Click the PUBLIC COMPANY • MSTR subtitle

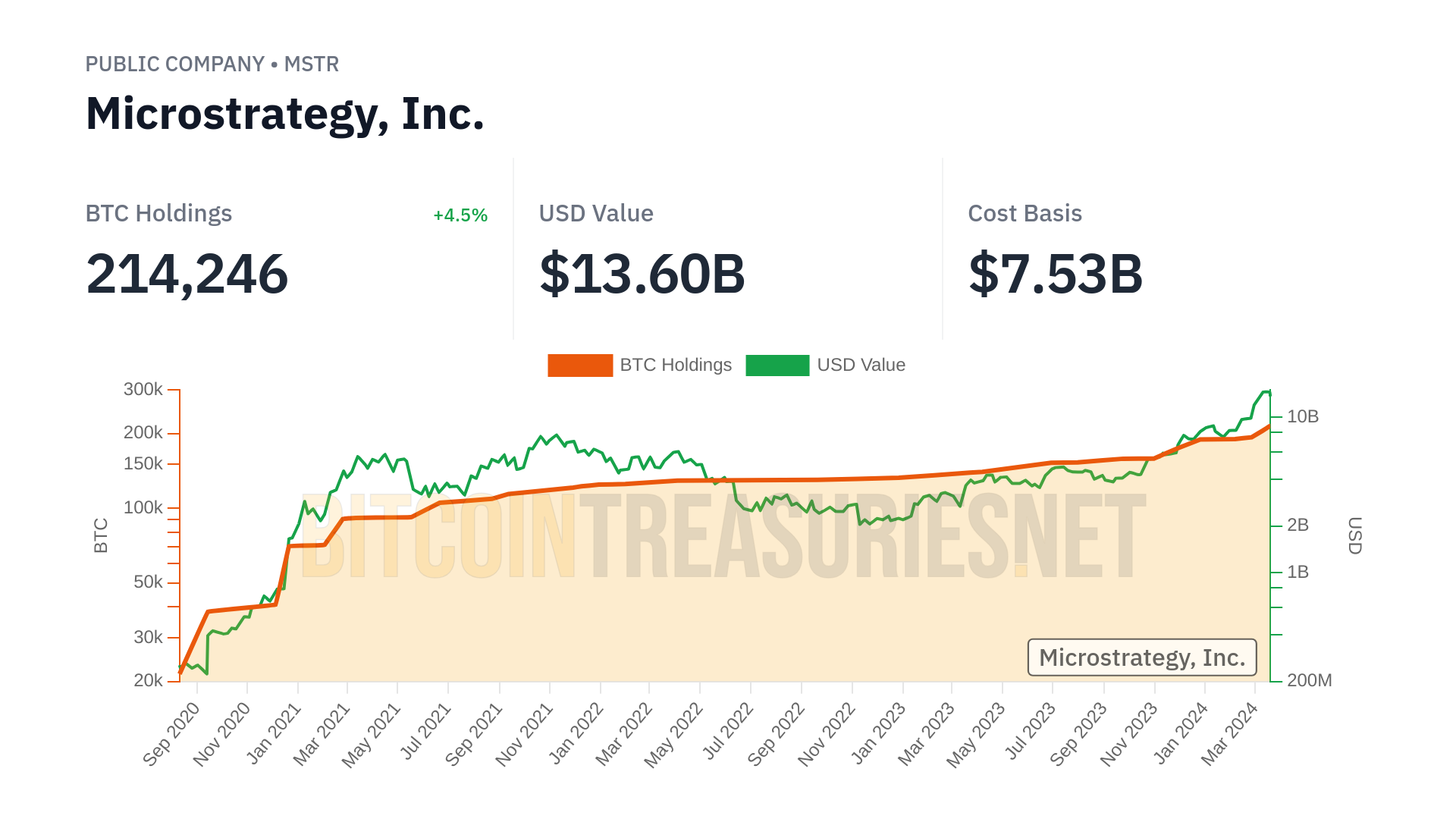[x=212, y=64]
